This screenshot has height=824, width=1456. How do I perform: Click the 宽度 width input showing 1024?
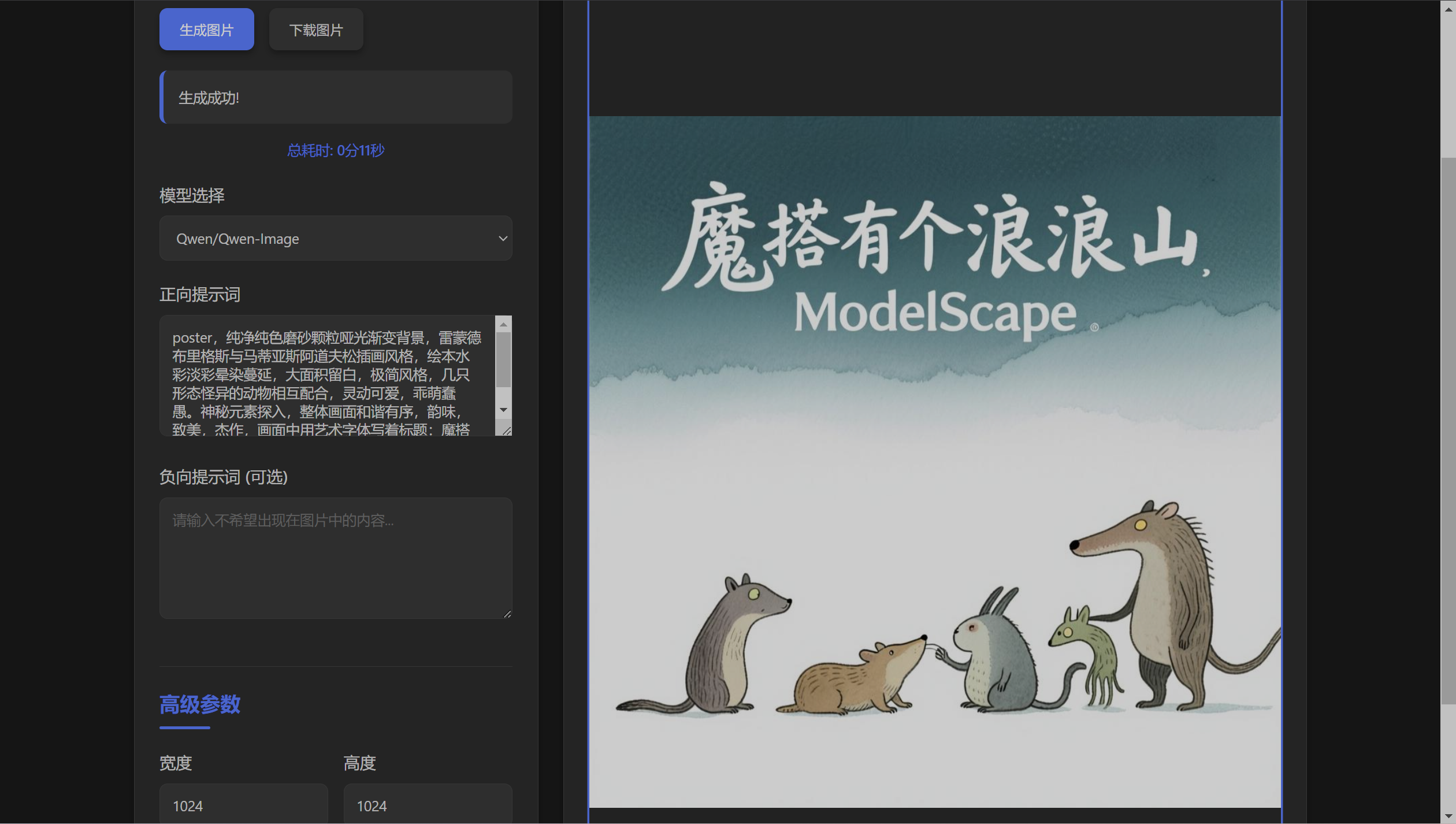pos(244,804)
